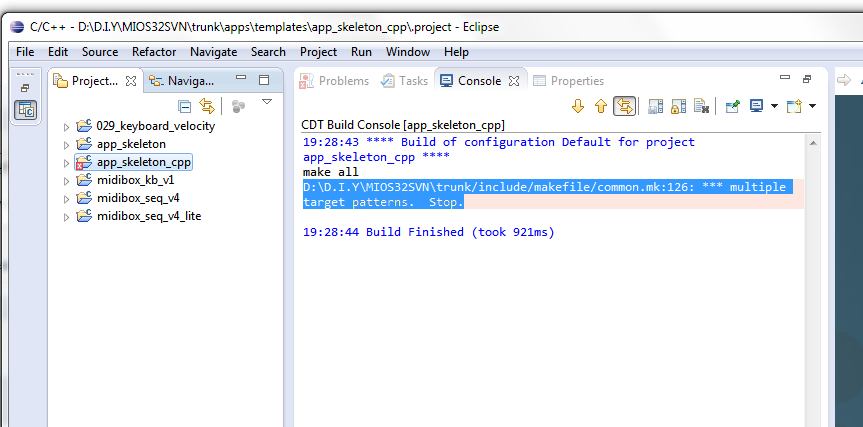Click the Next Error down arrow icon
Screen dimensions: 863x427
(x=578, y=106)
